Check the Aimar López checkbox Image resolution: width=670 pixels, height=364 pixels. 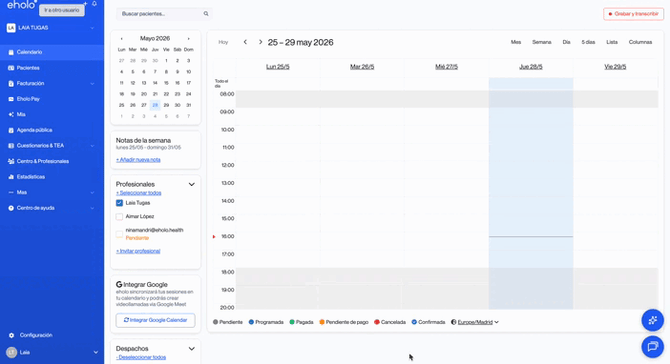click(x=119, y=217)
